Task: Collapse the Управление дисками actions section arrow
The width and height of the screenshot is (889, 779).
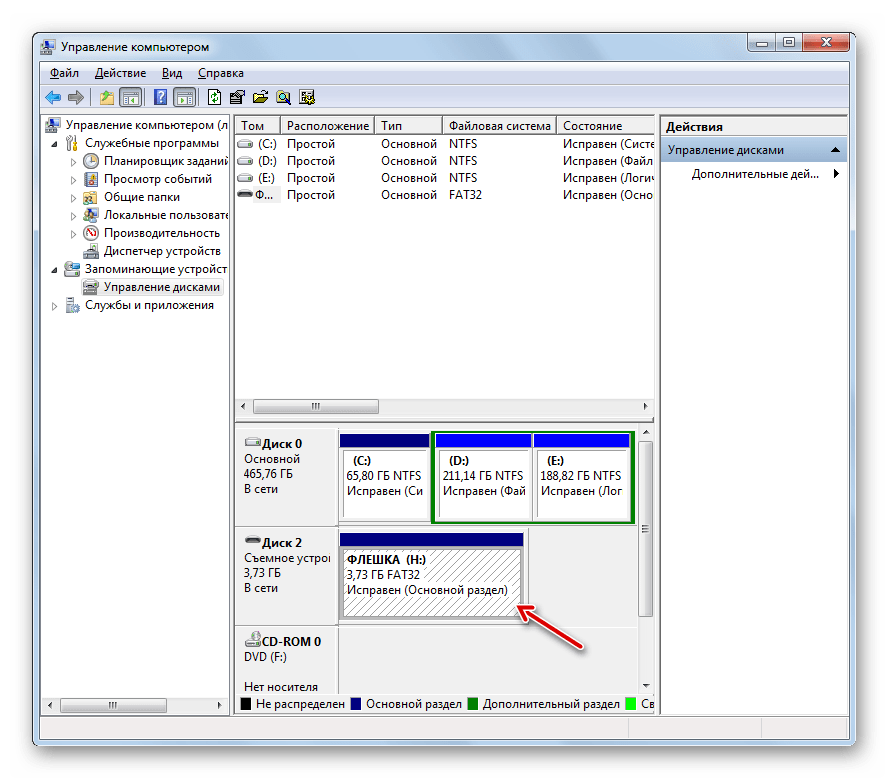Action: pos(834,150)
